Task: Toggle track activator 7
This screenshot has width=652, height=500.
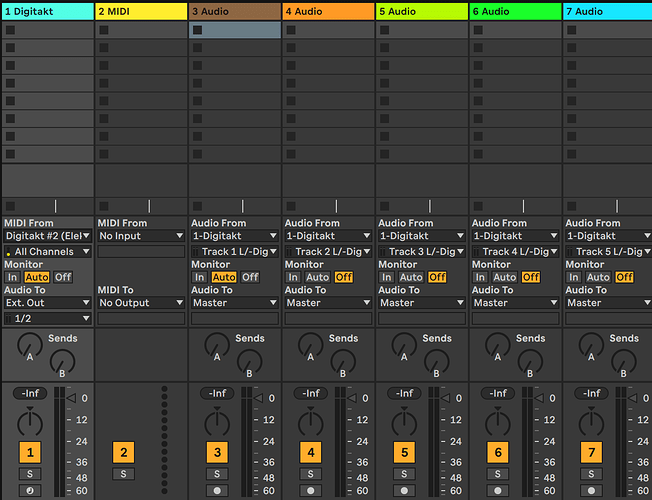Action: point(591,452)
